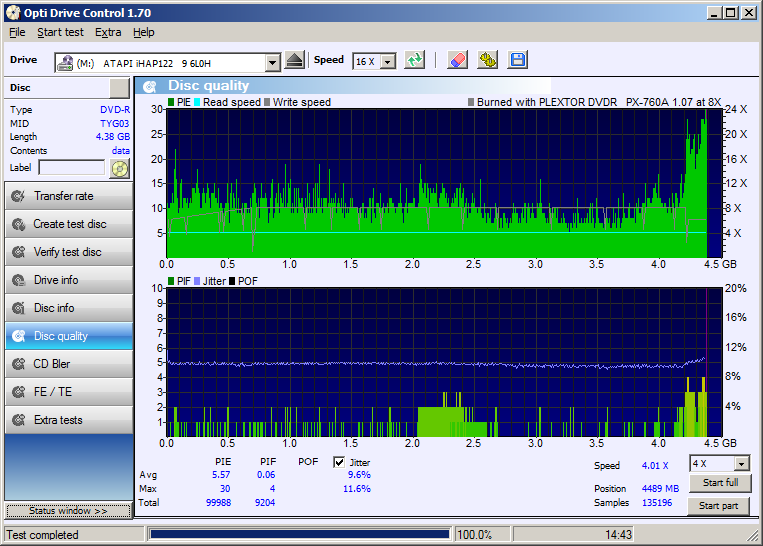The height and width of the screenshot is (546, 763).
Task: Click the Test completed status text
Action: tap(42, 535)
